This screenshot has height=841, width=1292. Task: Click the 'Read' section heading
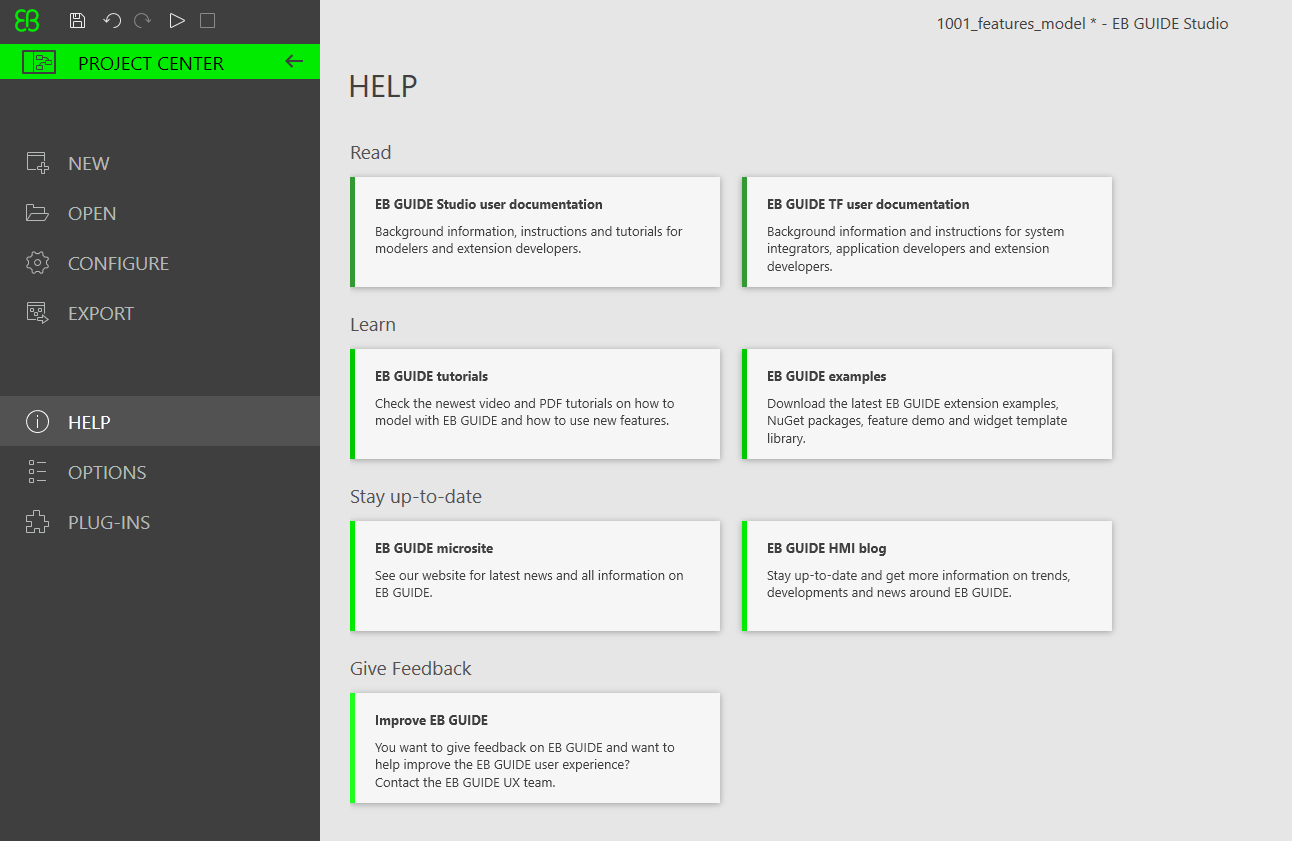(x=370, y=153)
